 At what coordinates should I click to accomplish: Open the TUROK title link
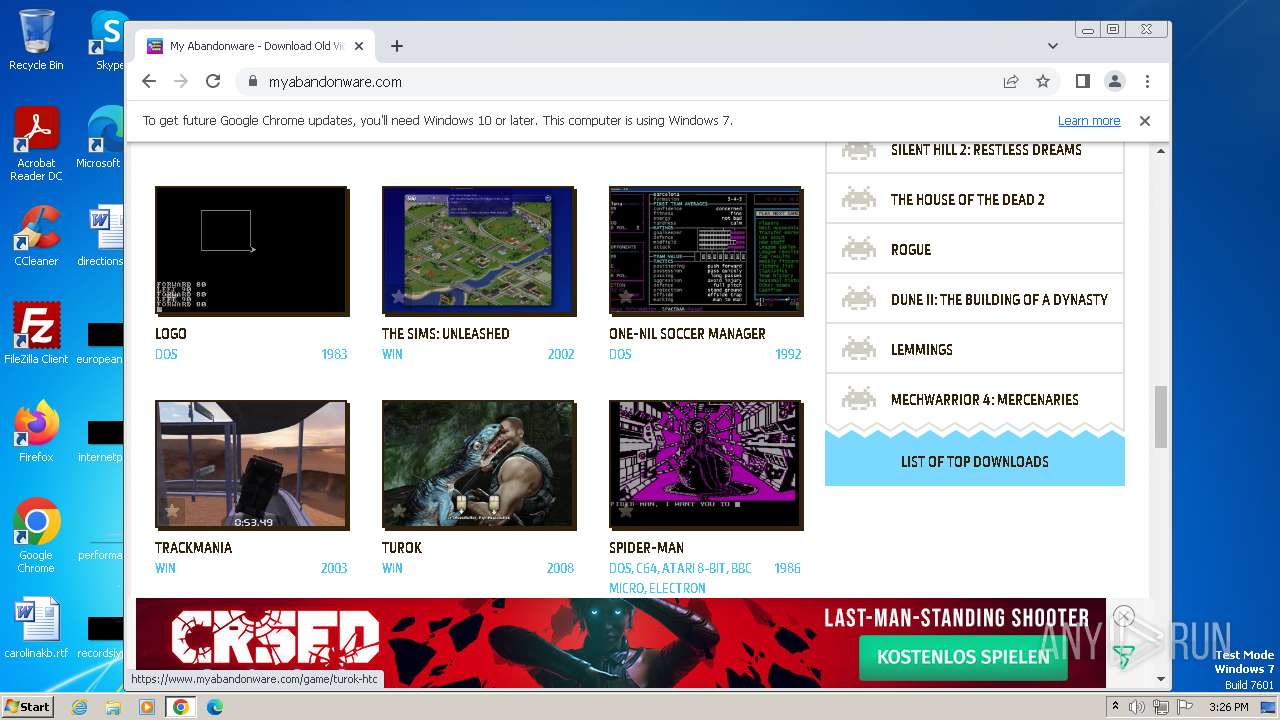(402, 548)
